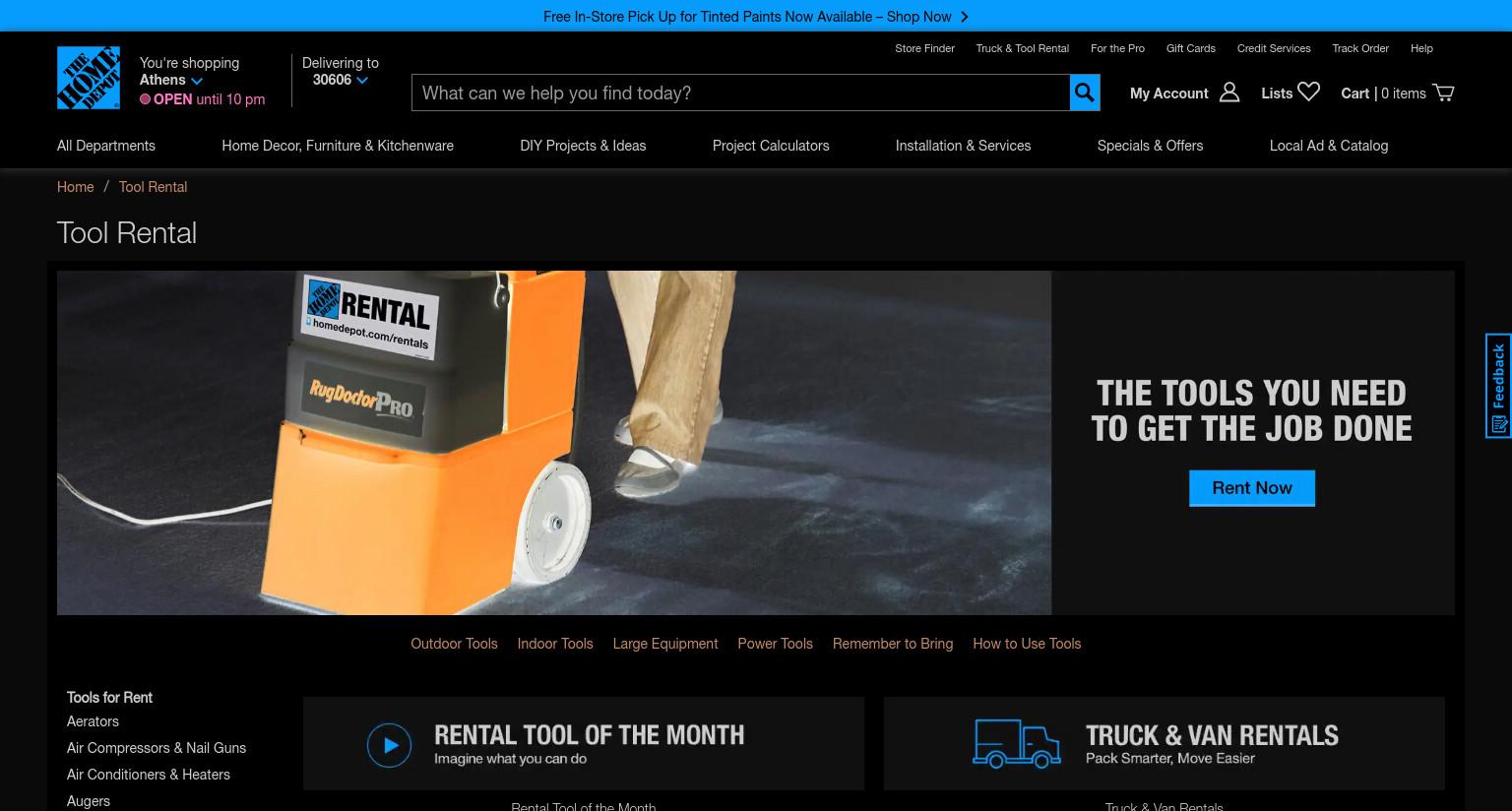Click the Truck & Van Rentals banner
This screenshot has height=811, width=1512.
click(x=1164, y=744)
